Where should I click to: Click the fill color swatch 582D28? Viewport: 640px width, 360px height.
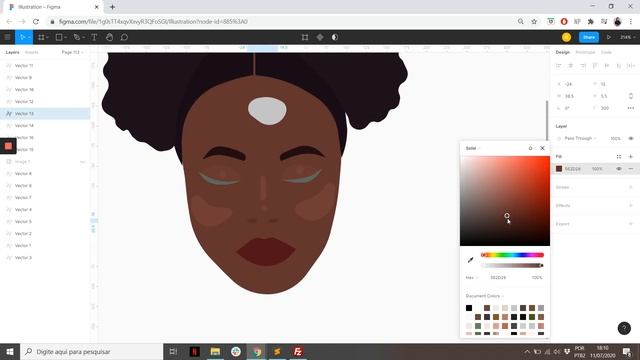[559, 169]
